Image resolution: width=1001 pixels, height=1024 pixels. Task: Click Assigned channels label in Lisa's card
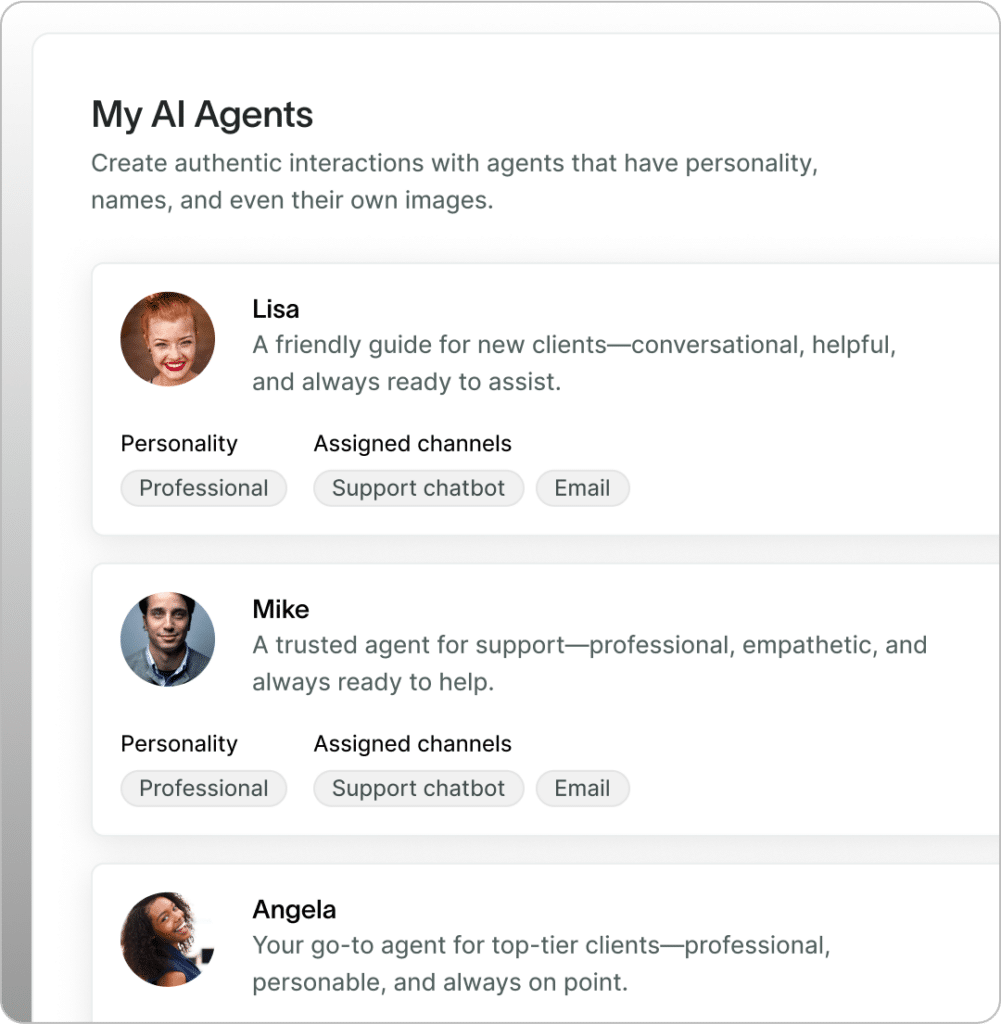click(413, 443)
